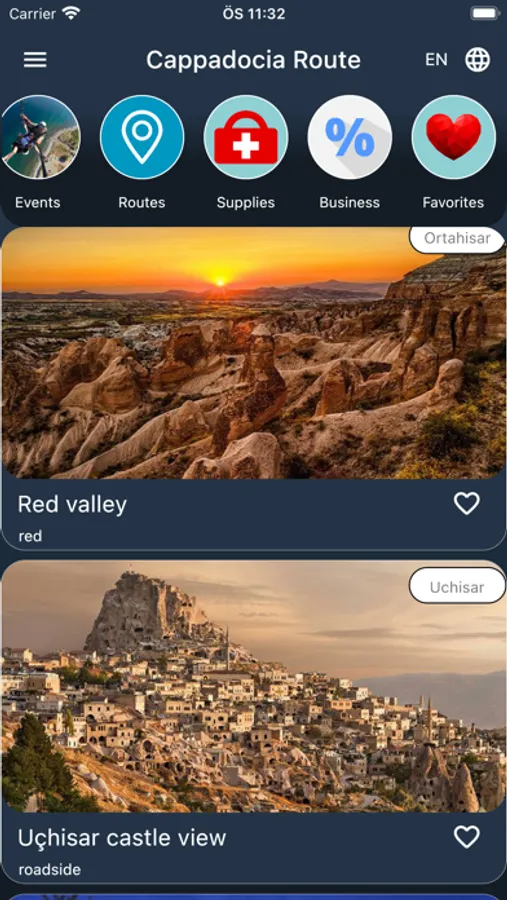This screenshot has width=507, height=900.
Task: Select the Routes category label
Action: point(142,203)
